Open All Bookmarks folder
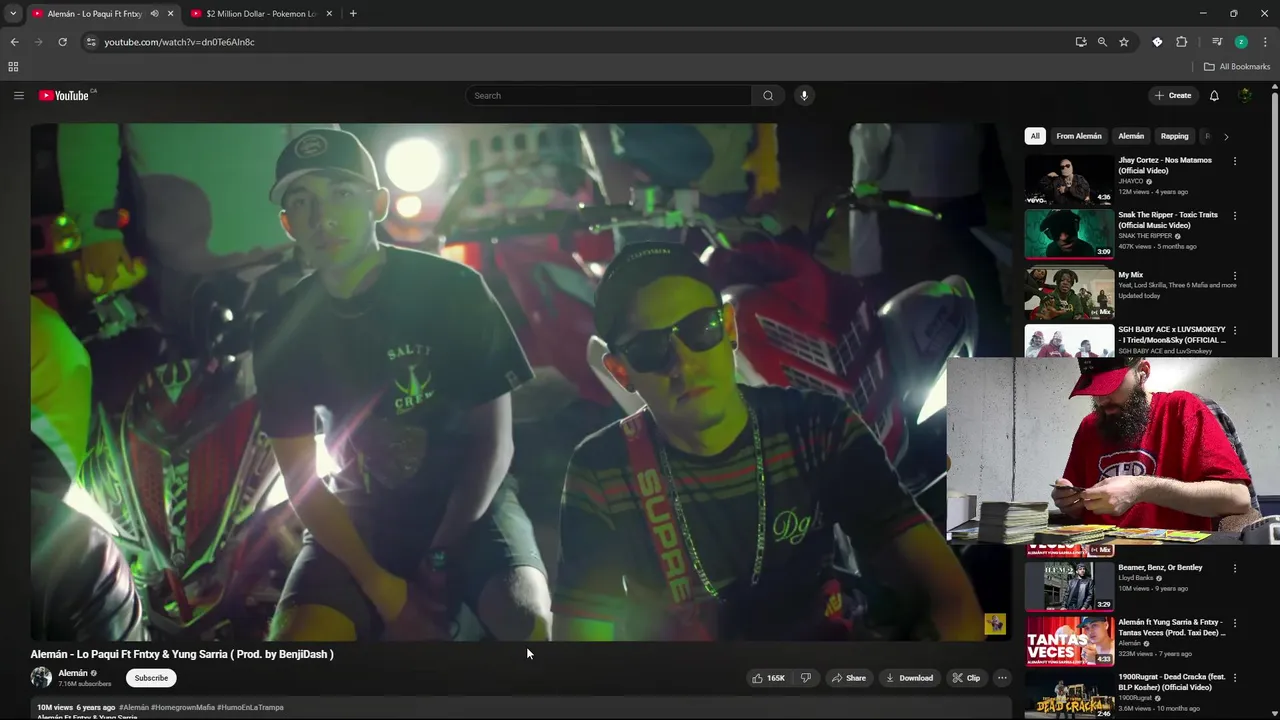The image size is (1280, 720). click(1237, 67)
